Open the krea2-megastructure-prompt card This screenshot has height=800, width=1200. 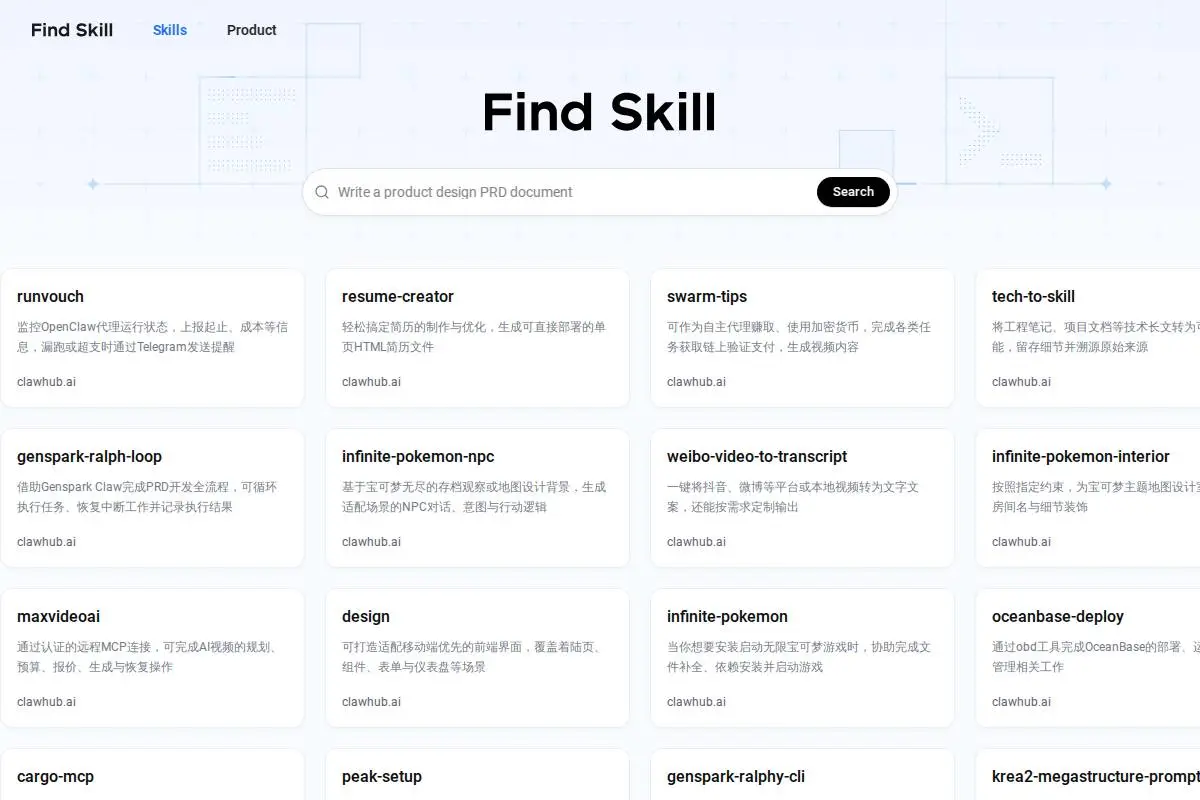coord(1088,775)
